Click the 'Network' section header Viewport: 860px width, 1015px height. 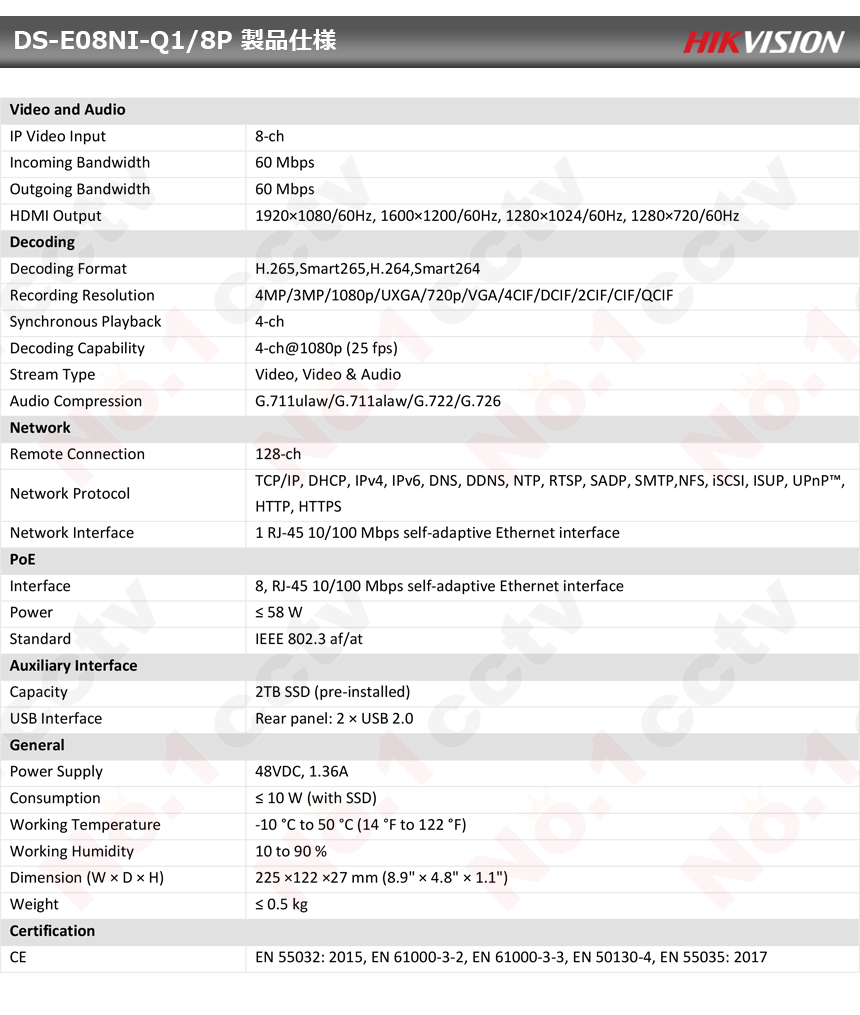pyautogui.click(x=40, y=428)
